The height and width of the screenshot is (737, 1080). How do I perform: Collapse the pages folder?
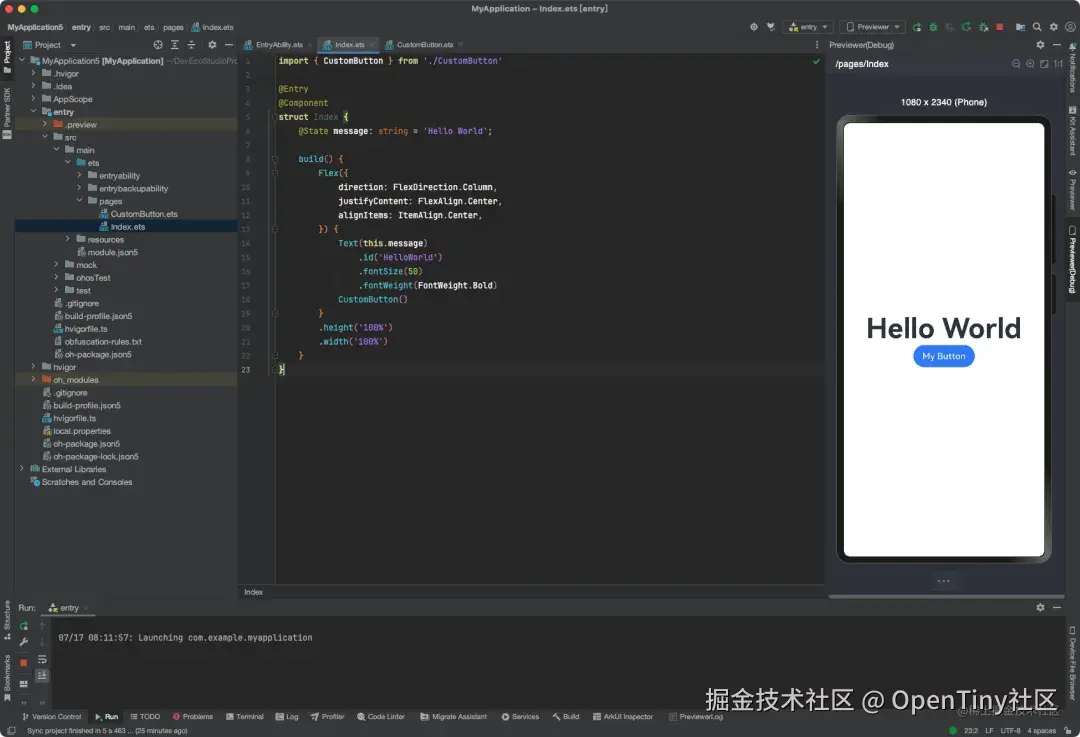(x=79, y=201)
